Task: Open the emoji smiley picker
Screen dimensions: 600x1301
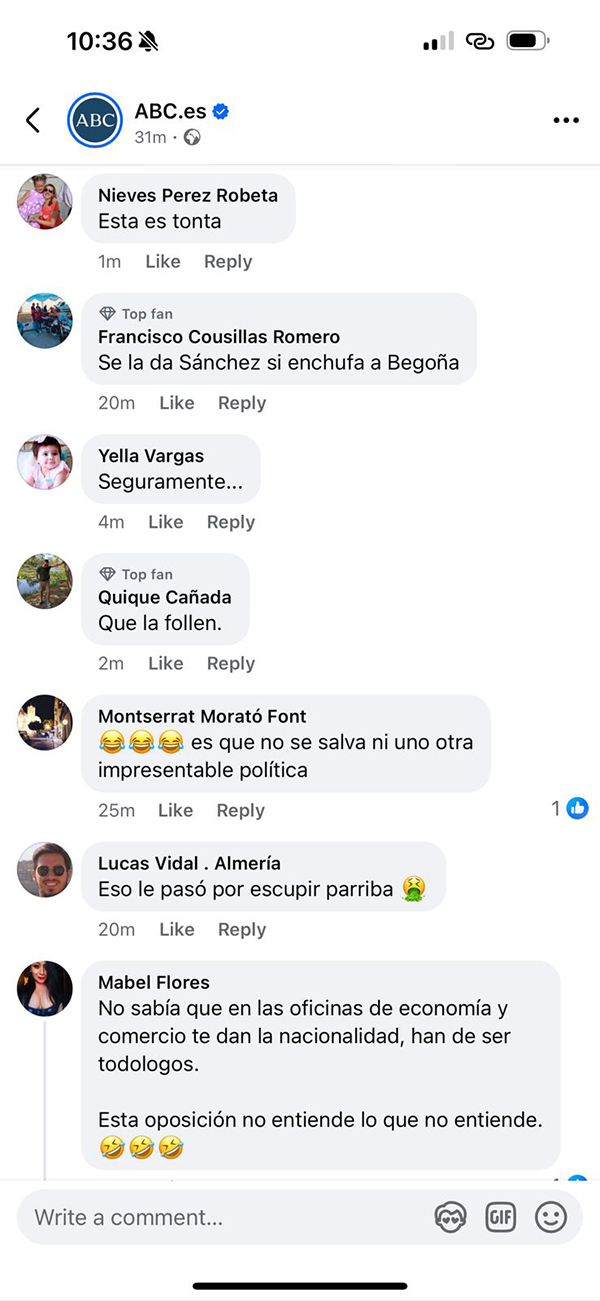Action: [550, 1217]
